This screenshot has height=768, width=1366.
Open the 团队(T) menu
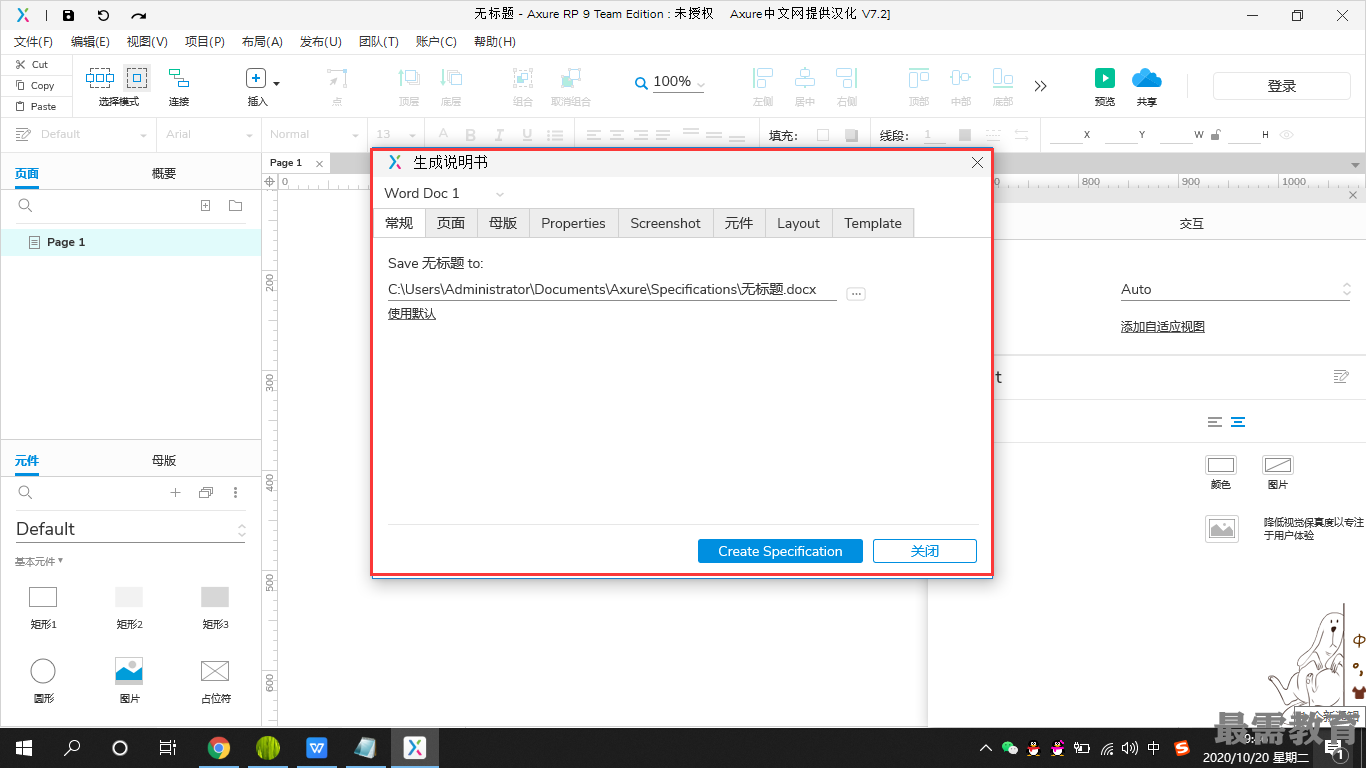pos(379,41)
